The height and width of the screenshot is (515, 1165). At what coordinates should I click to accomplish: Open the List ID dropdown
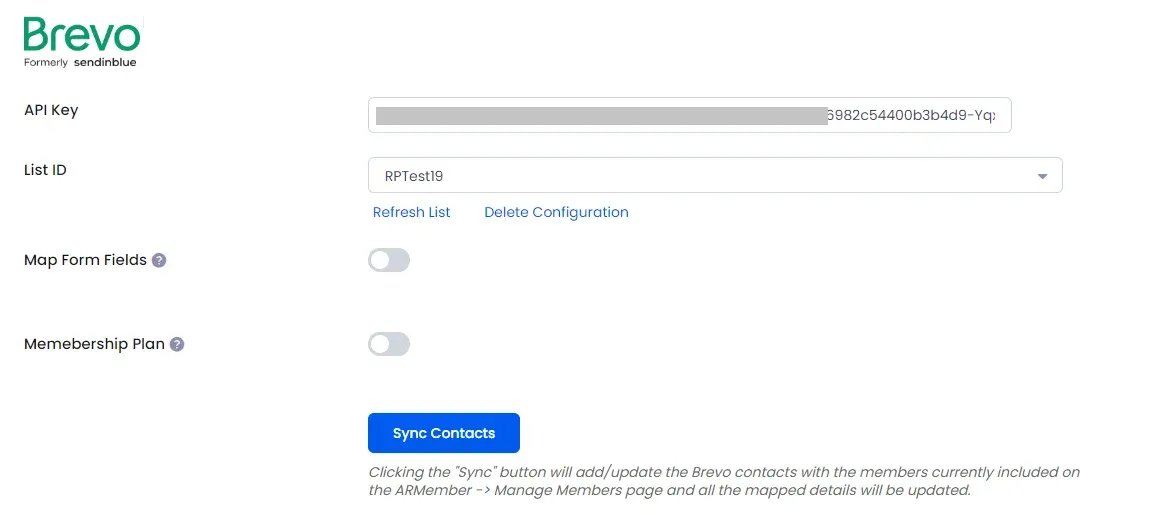coord(715,175)
